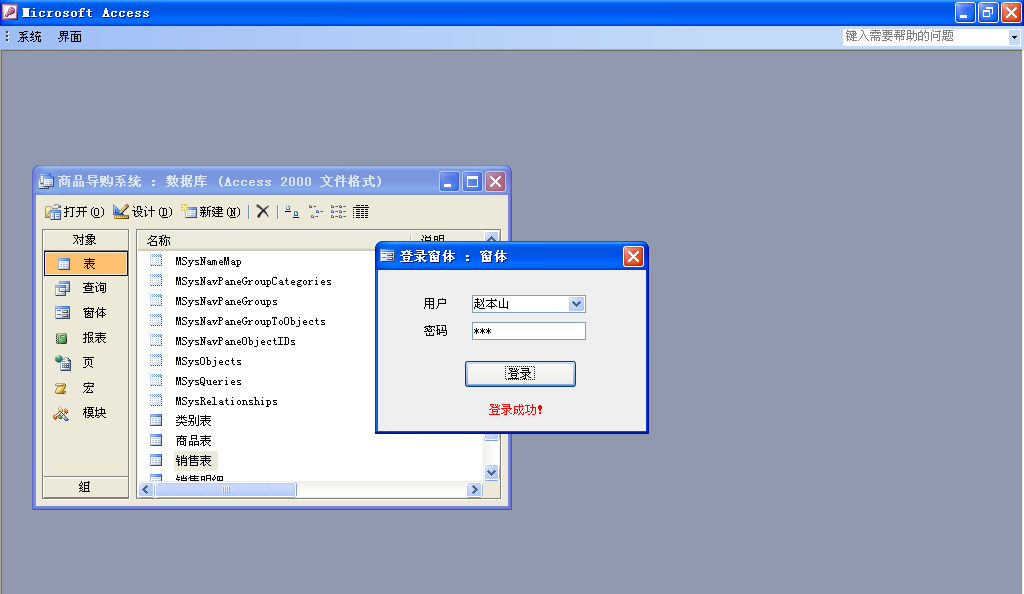Click the 设计 toolbar button
The width and height of the screenshot is (1024, 594).
tap(142, 211)
